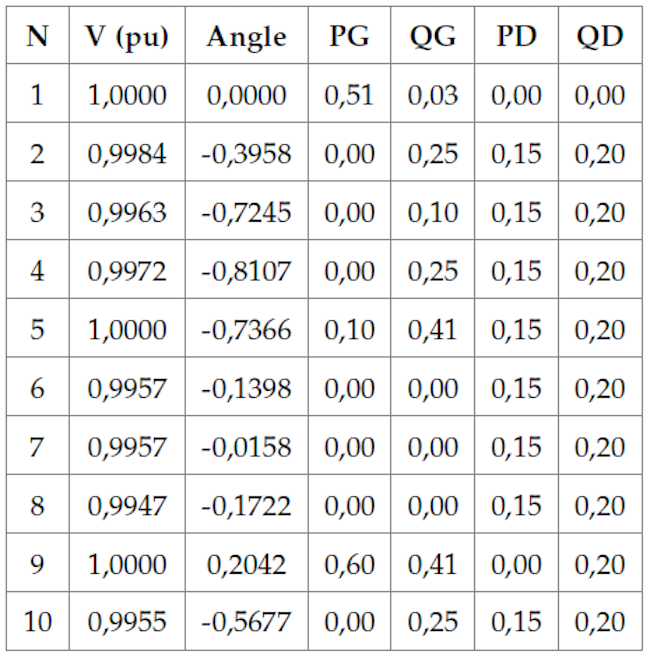The height and width of the screenshot is (658, 650).
Task: Select the V (pu) column header
Action: point(127,37)
